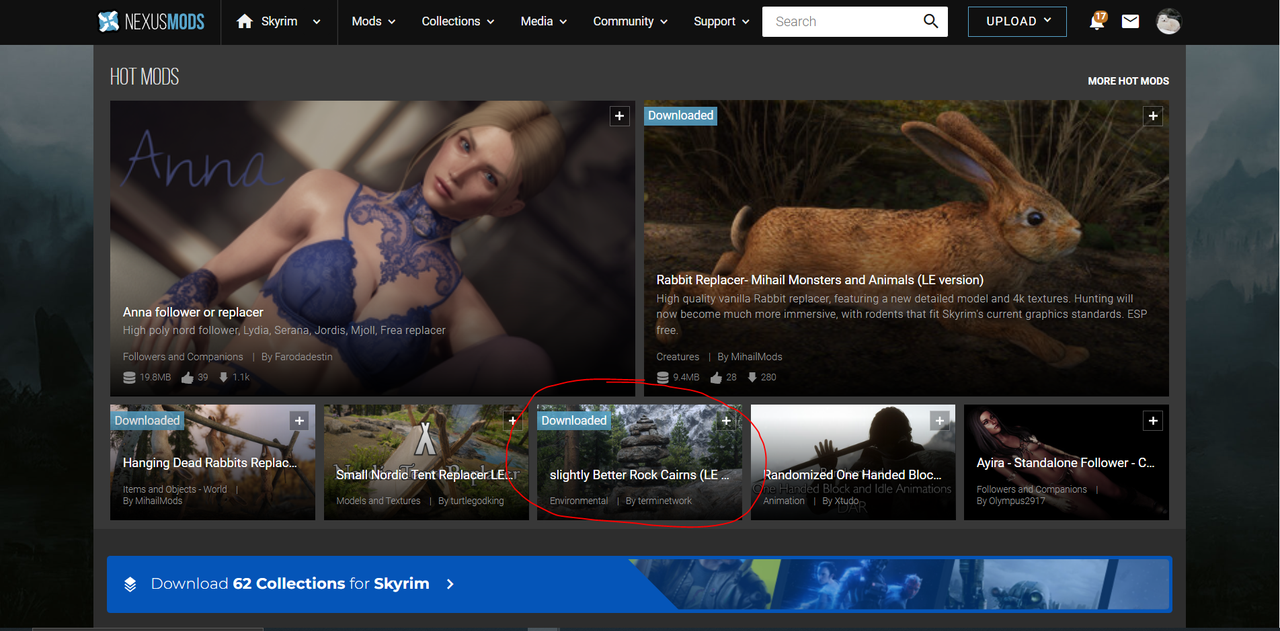Add Ayira Standalone Follower plus icon
1280x631 pixels.
[1153, 421]
